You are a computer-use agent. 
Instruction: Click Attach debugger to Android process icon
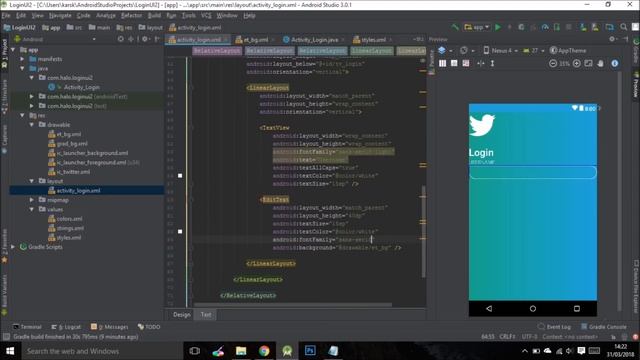557,27
